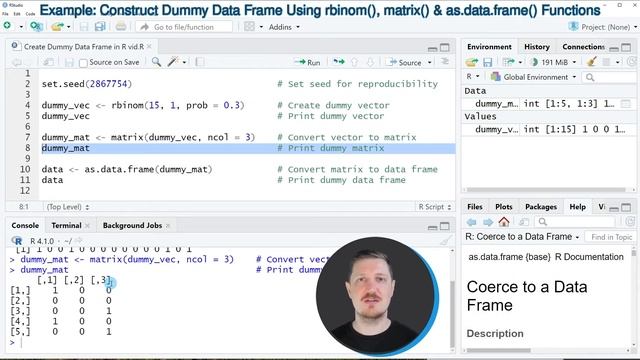Open the new file type dropdown arrow
Screen dimensions: 640x360
click(21, 27)
